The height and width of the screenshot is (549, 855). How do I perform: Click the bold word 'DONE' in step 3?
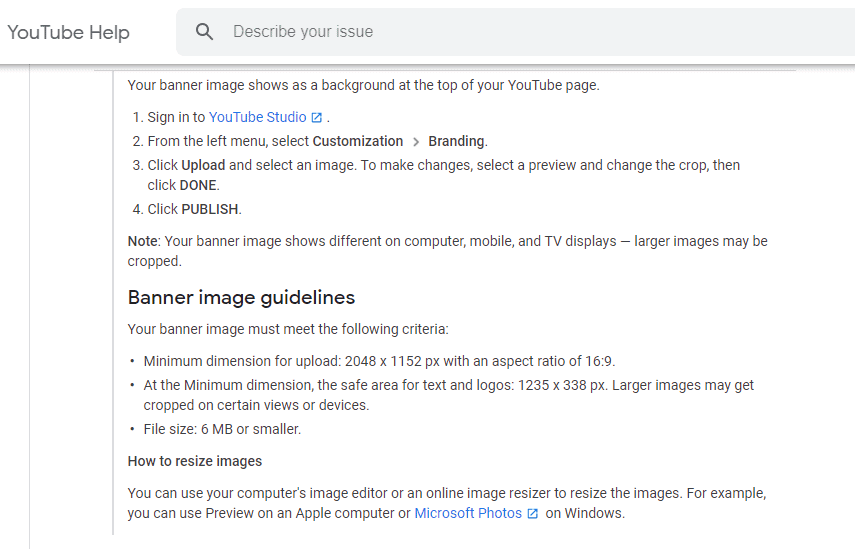tap(198, 185)
